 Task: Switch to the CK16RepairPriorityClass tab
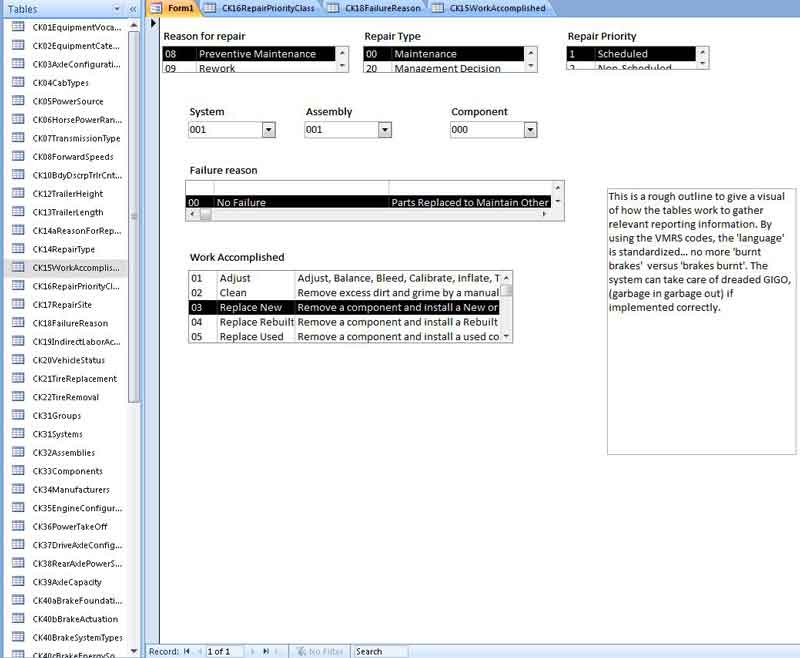point(260,8)
